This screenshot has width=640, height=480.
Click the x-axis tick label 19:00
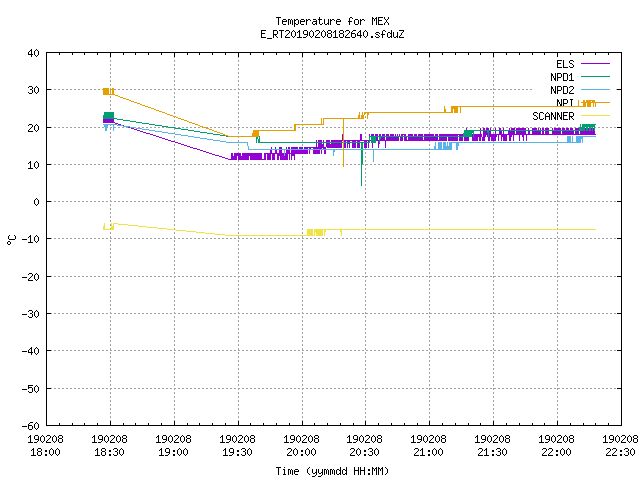click(173, 452)
